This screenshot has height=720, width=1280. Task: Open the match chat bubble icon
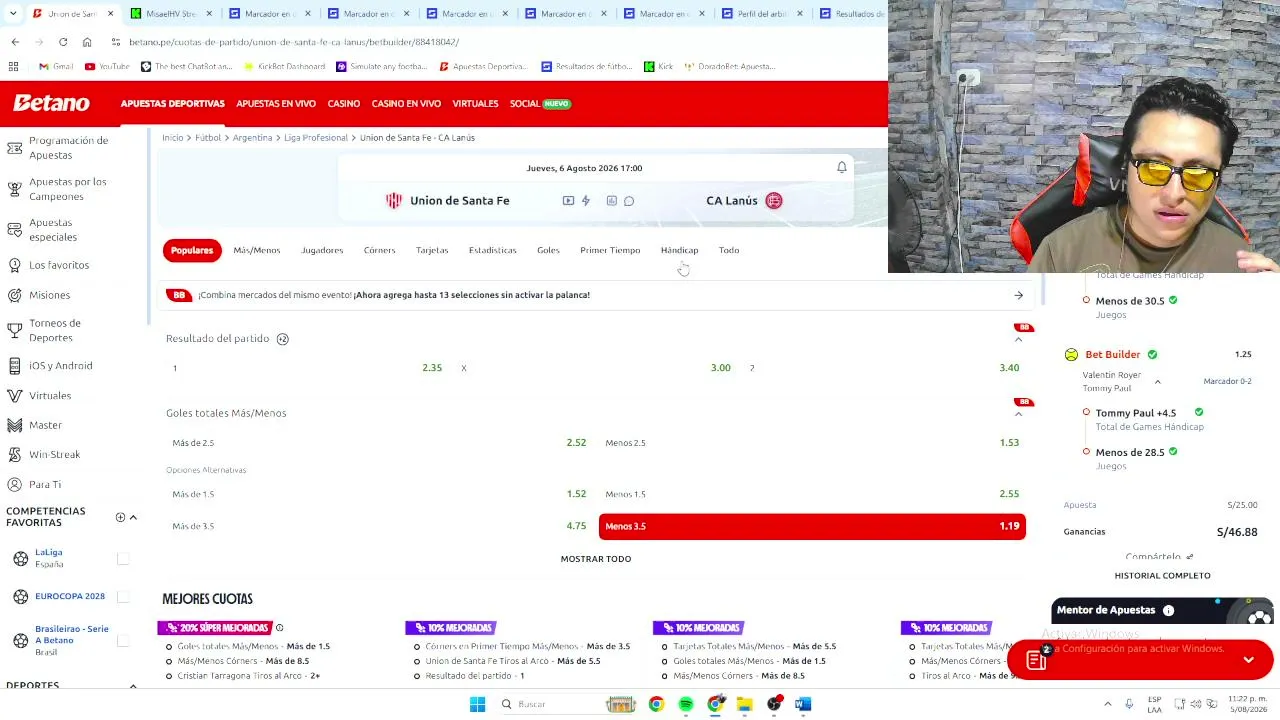point(629,201)
